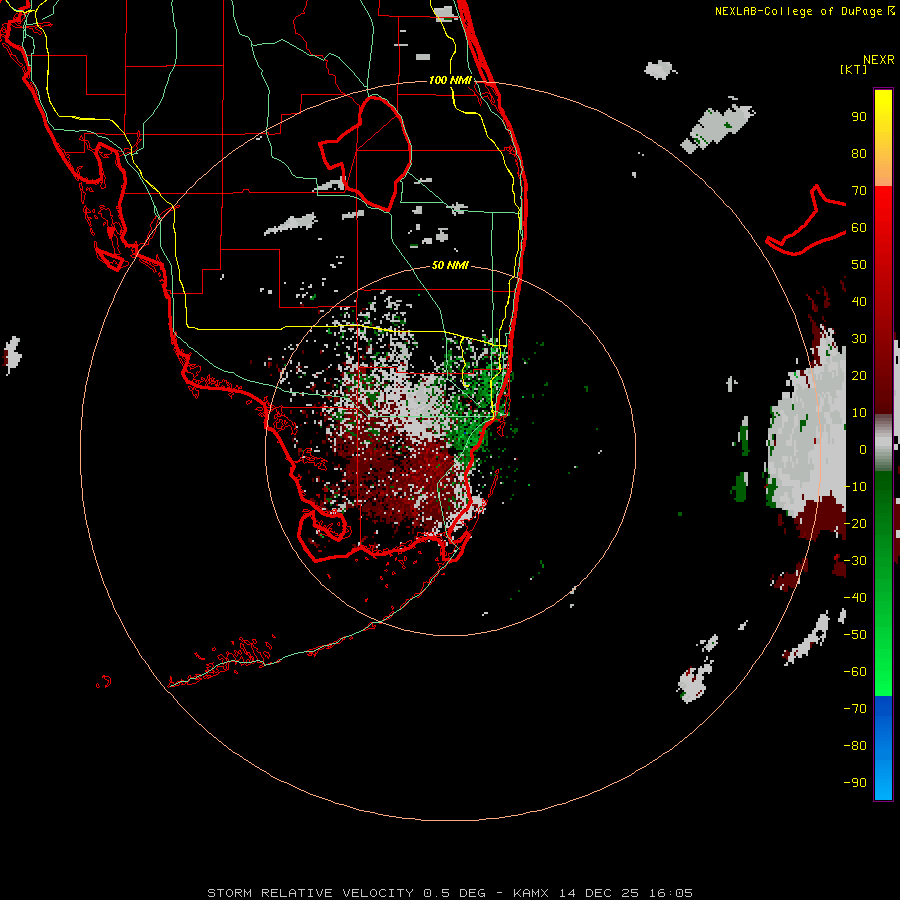Click the Lake Okeechobee outline on map

(365, 154)
